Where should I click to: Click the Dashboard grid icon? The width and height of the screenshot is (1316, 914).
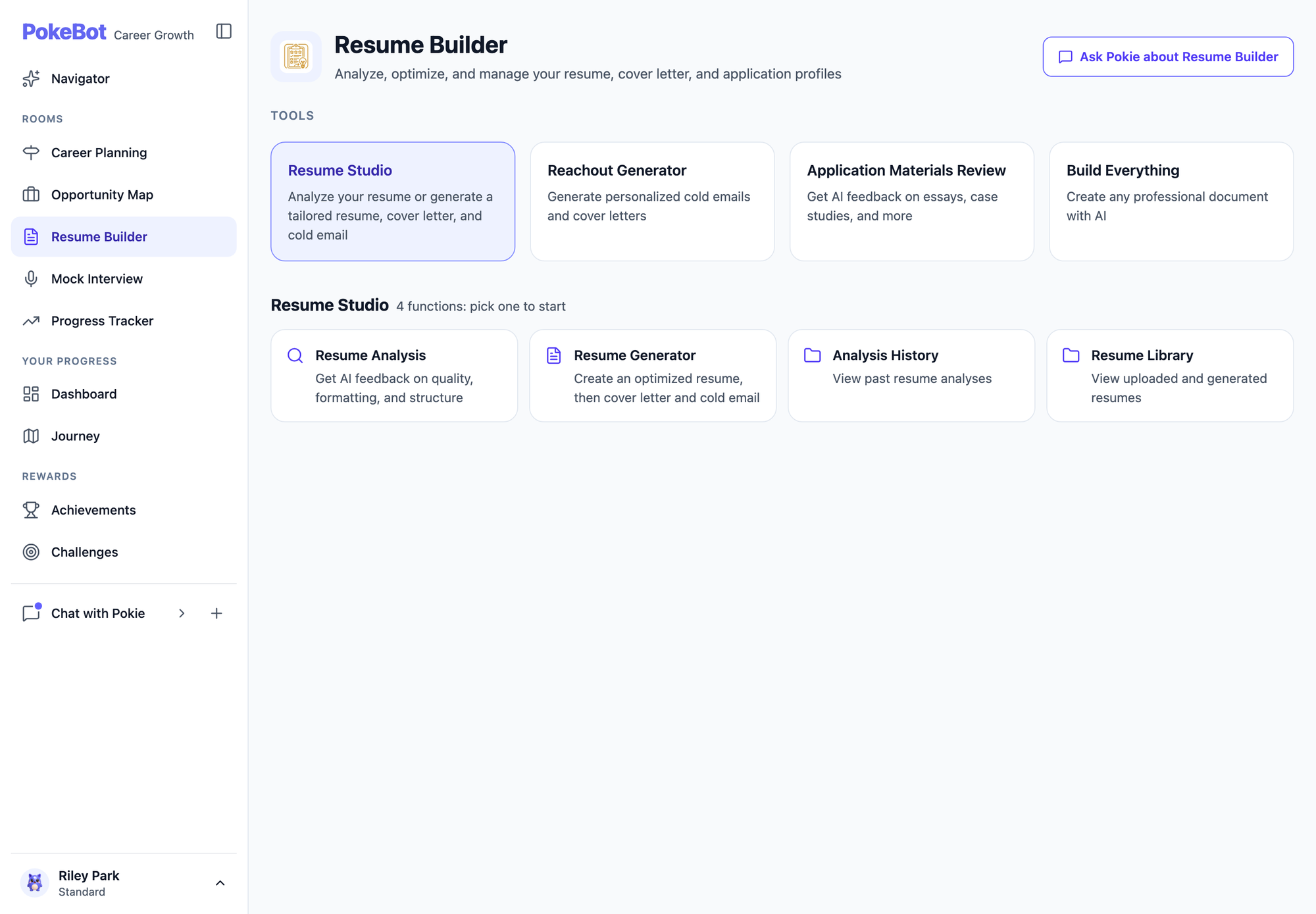pyautogui.click(x=31, y=394)
